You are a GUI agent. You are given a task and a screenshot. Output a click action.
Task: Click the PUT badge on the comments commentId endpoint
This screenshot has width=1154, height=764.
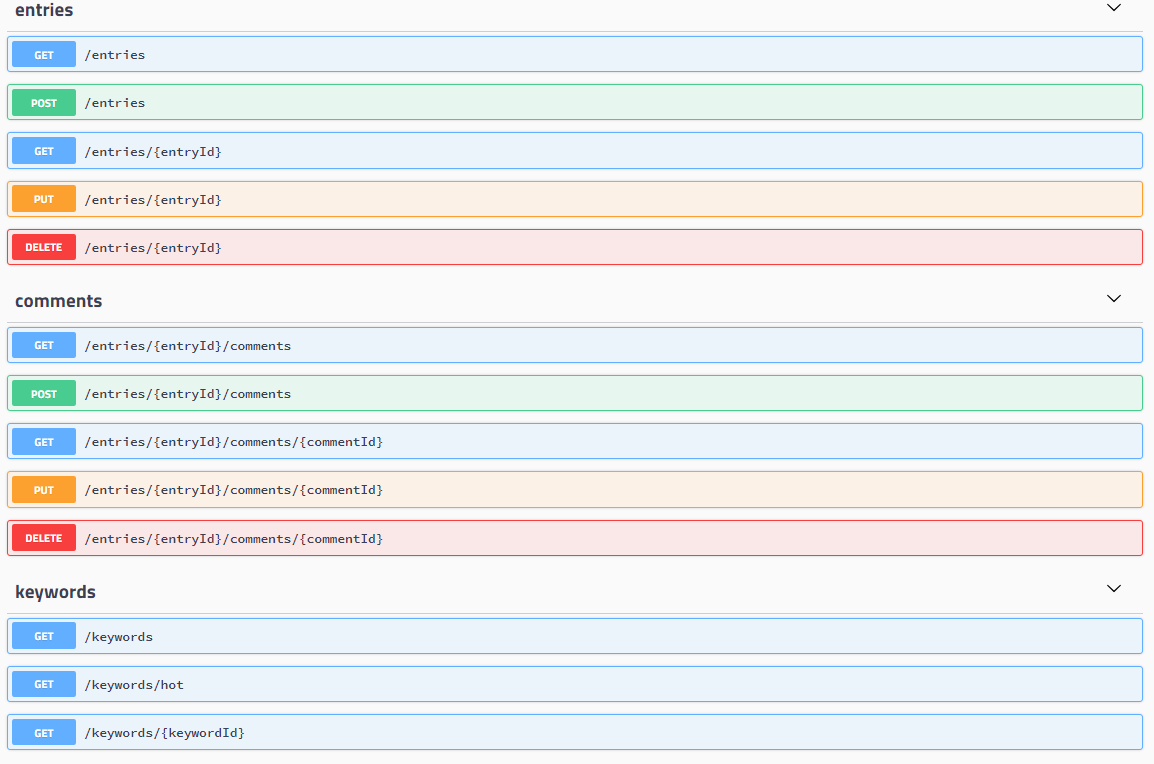click(43, 489)
